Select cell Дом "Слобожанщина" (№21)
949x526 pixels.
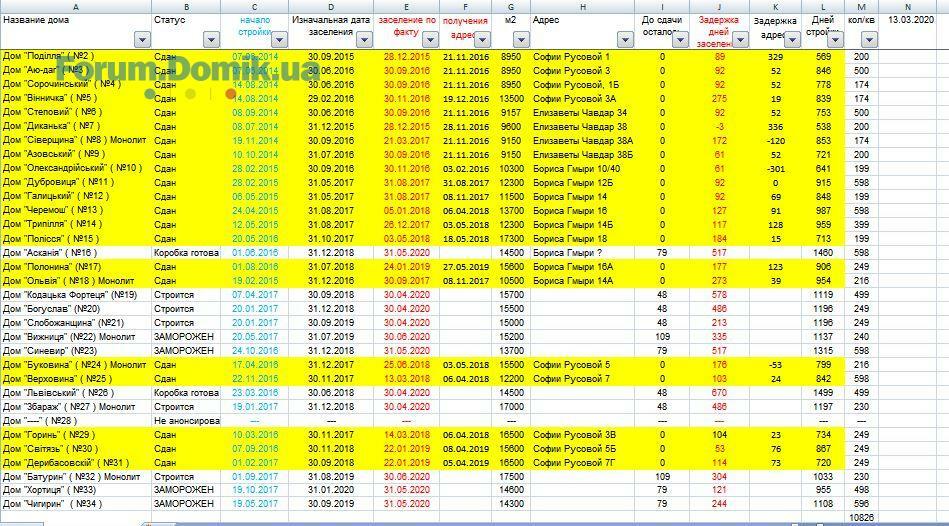pos(76,323)
